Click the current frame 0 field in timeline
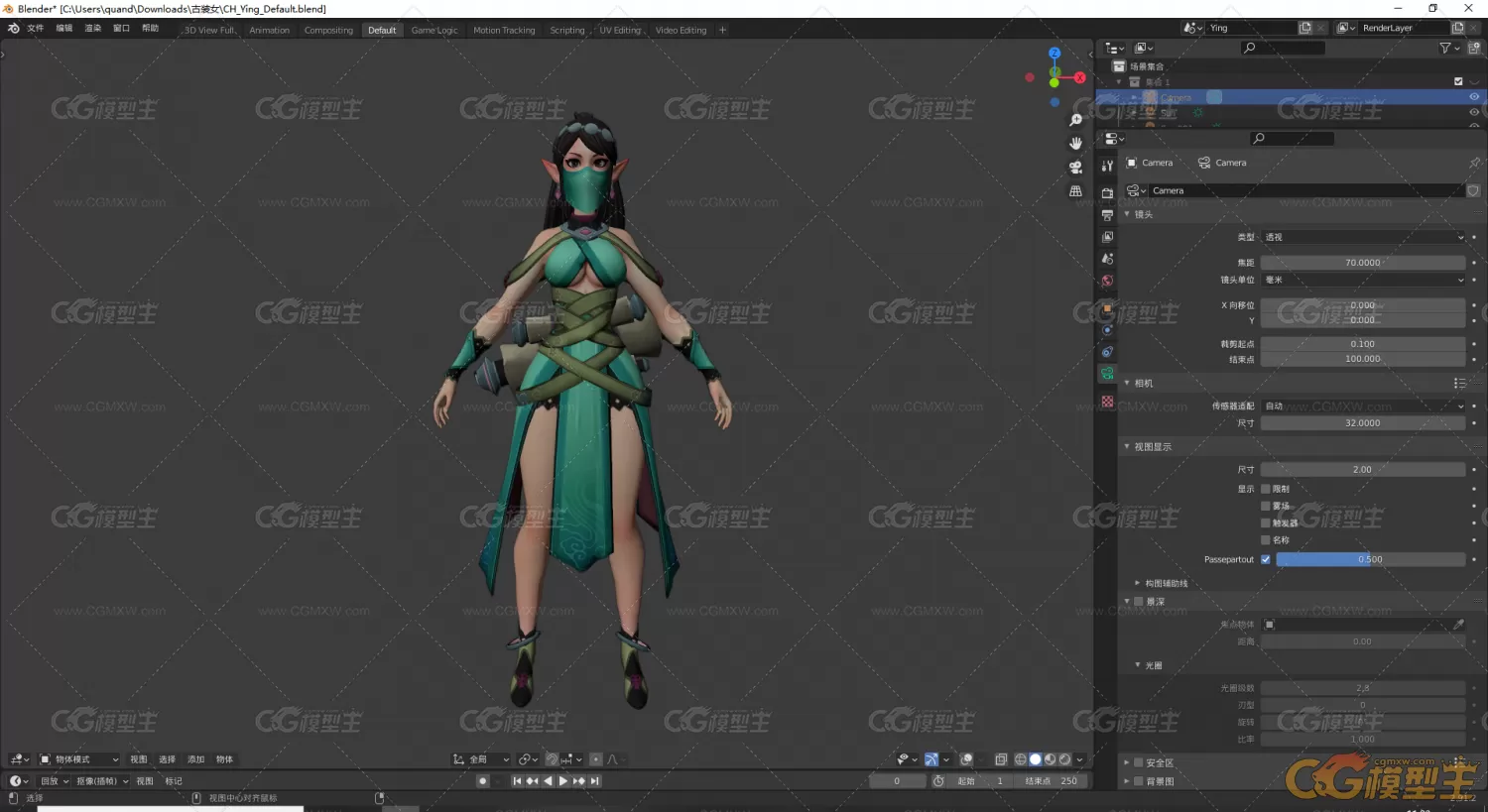 pos(897,781)
